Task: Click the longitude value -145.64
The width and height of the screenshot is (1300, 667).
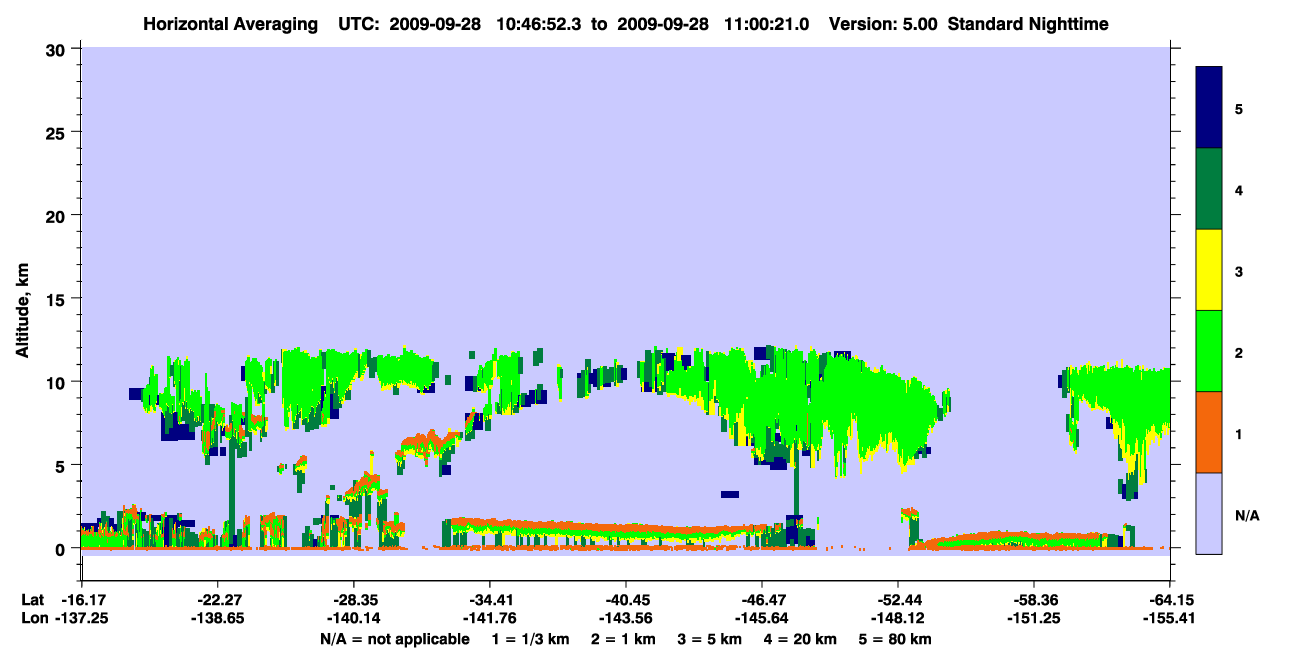Action: click(x=761, y=619)
